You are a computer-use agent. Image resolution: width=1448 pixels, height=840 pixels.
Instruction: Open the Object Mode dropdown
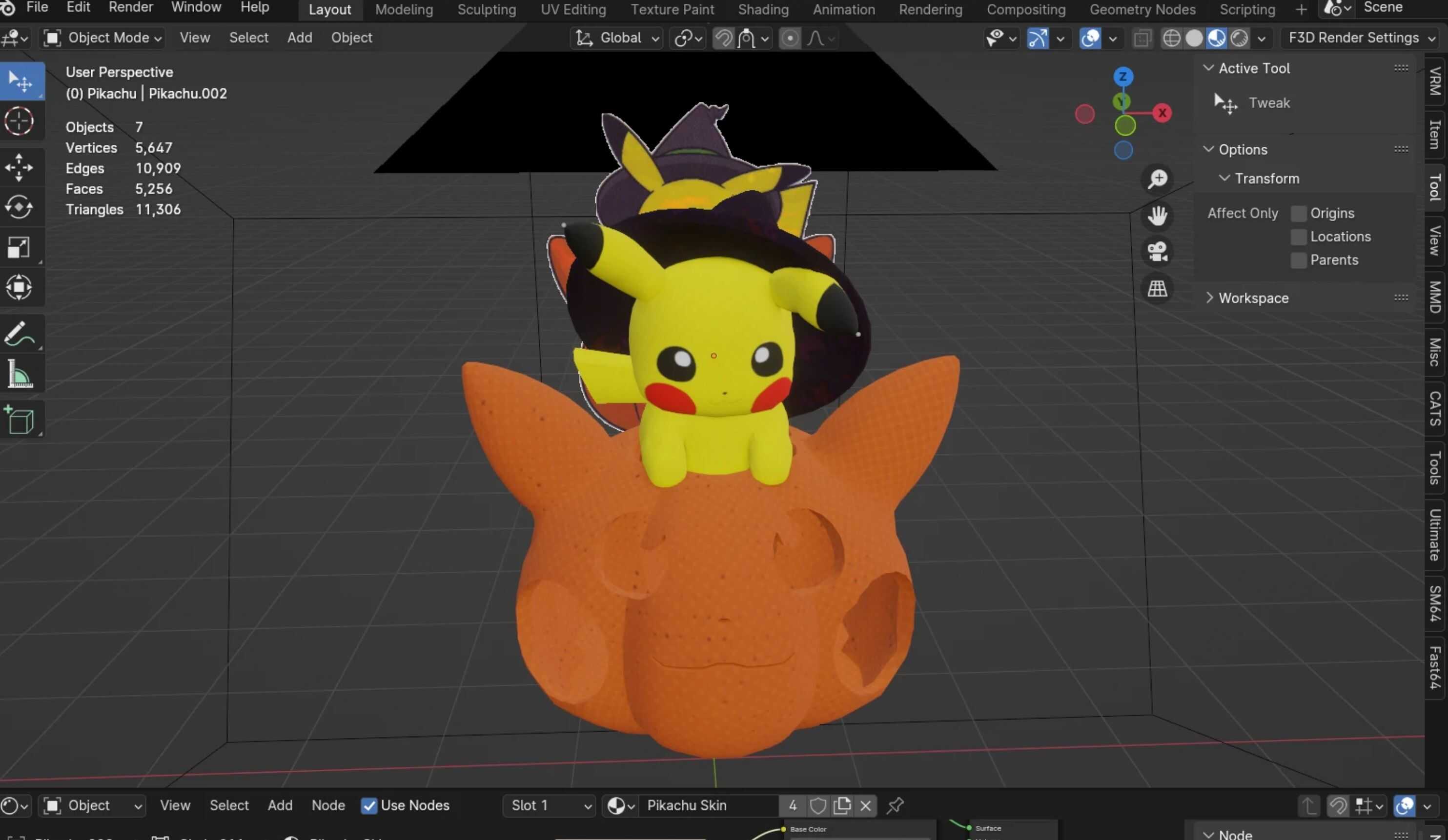[102, 38]
